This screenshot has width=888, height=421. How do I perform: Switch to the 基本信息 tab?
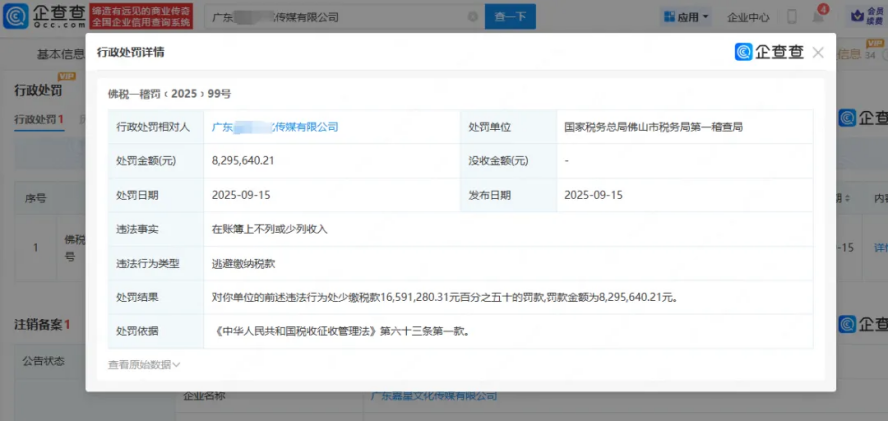[x=60, y=54]
